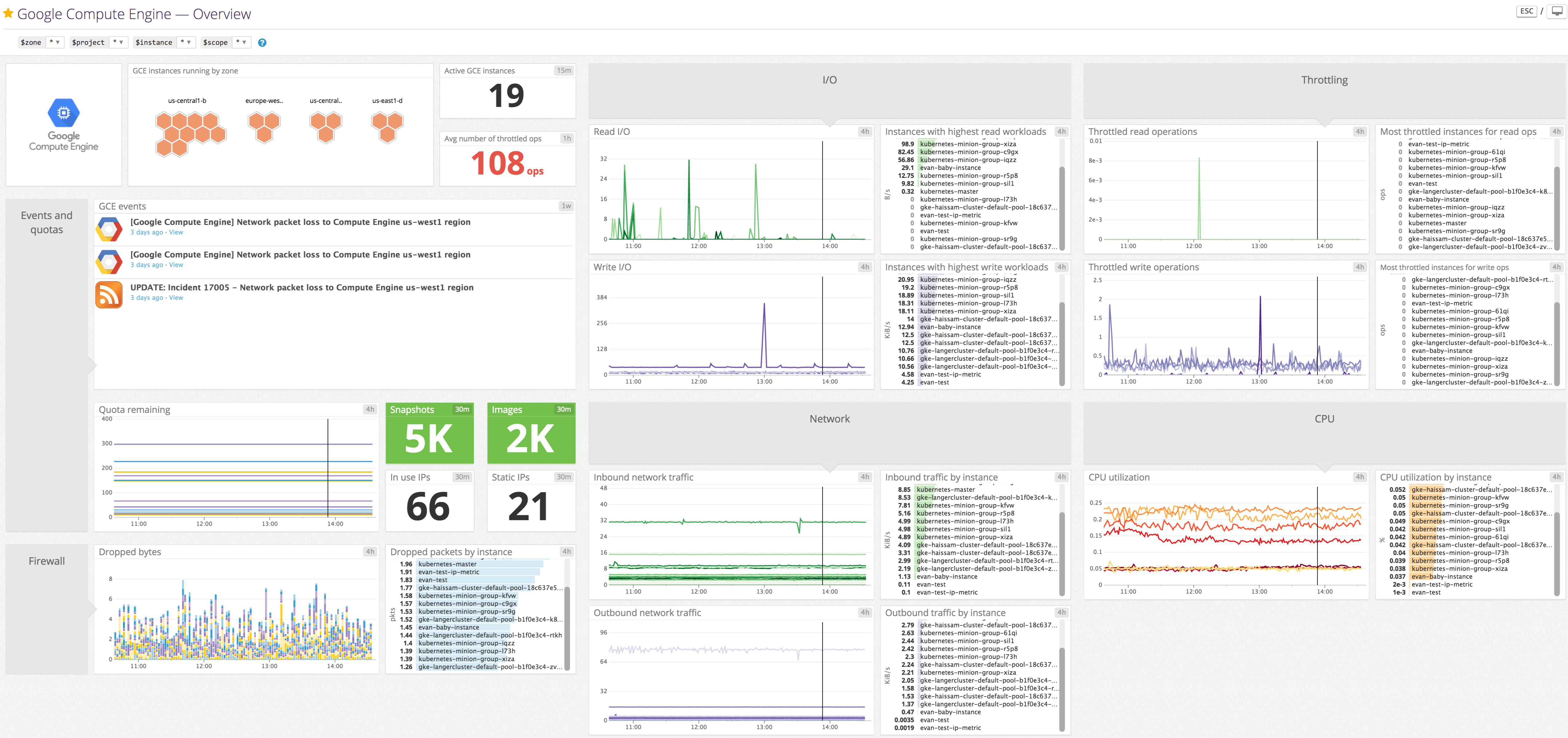Open the $zone variable dropdown
Viewport: 1568px width, 738px height.
pos(55,42)
